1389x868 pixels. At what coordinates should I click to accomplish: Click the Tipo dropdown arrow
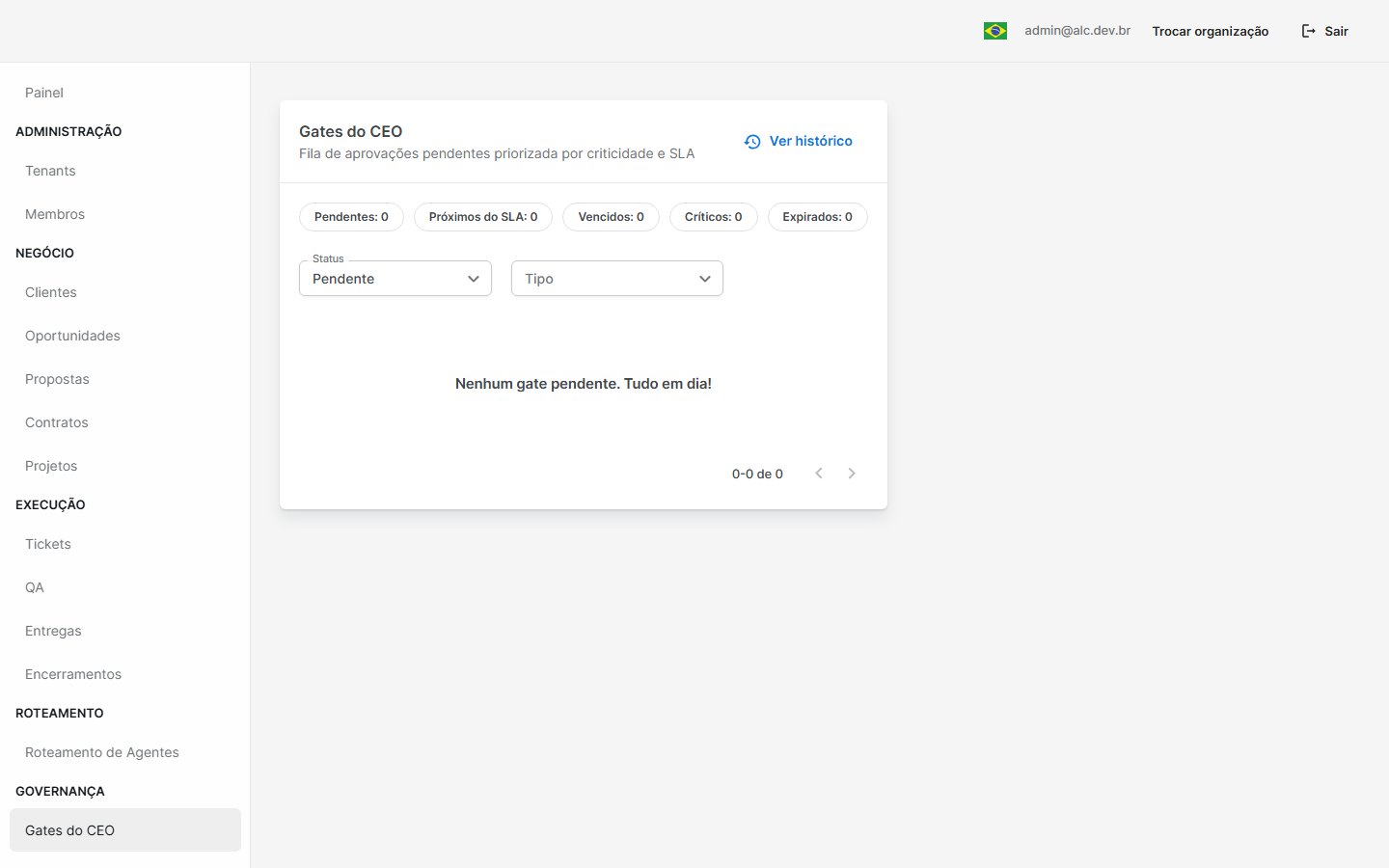point(705,279)
